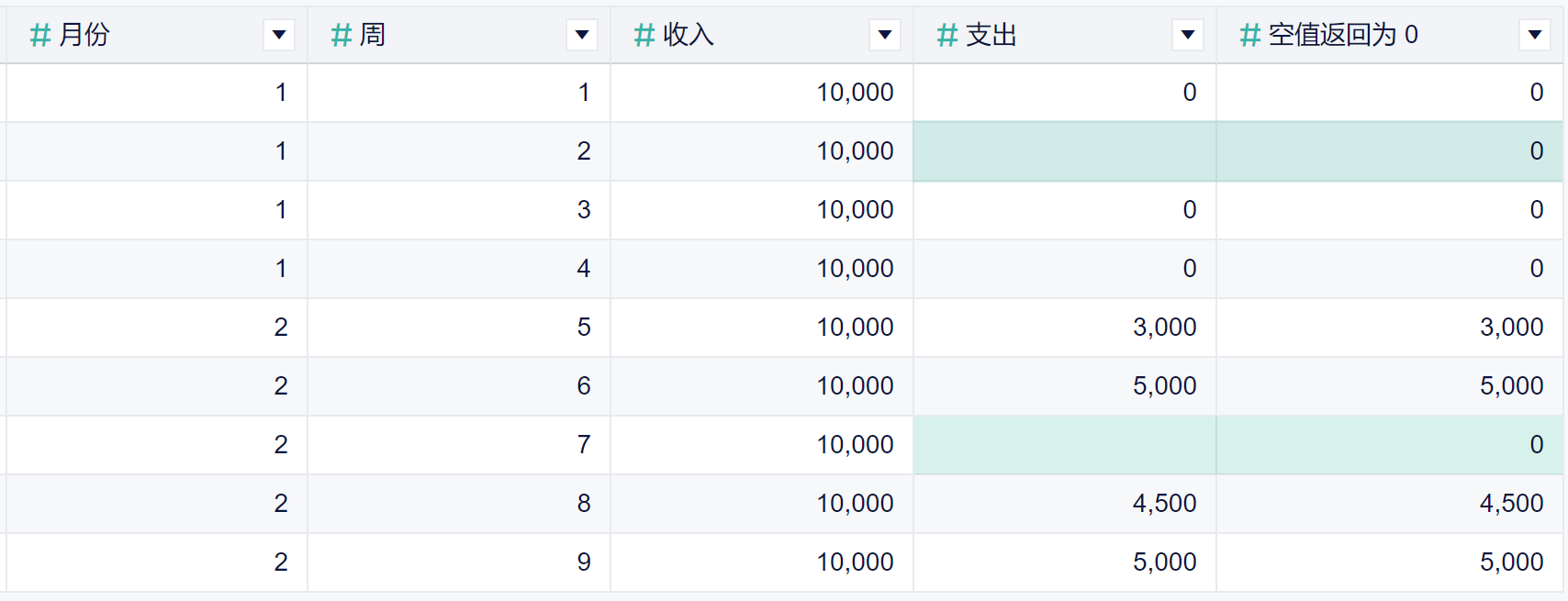Click the highlighted 0 in week 2 row
The width and height of the screenshot is (1568, 601).
pos(1536,151)
